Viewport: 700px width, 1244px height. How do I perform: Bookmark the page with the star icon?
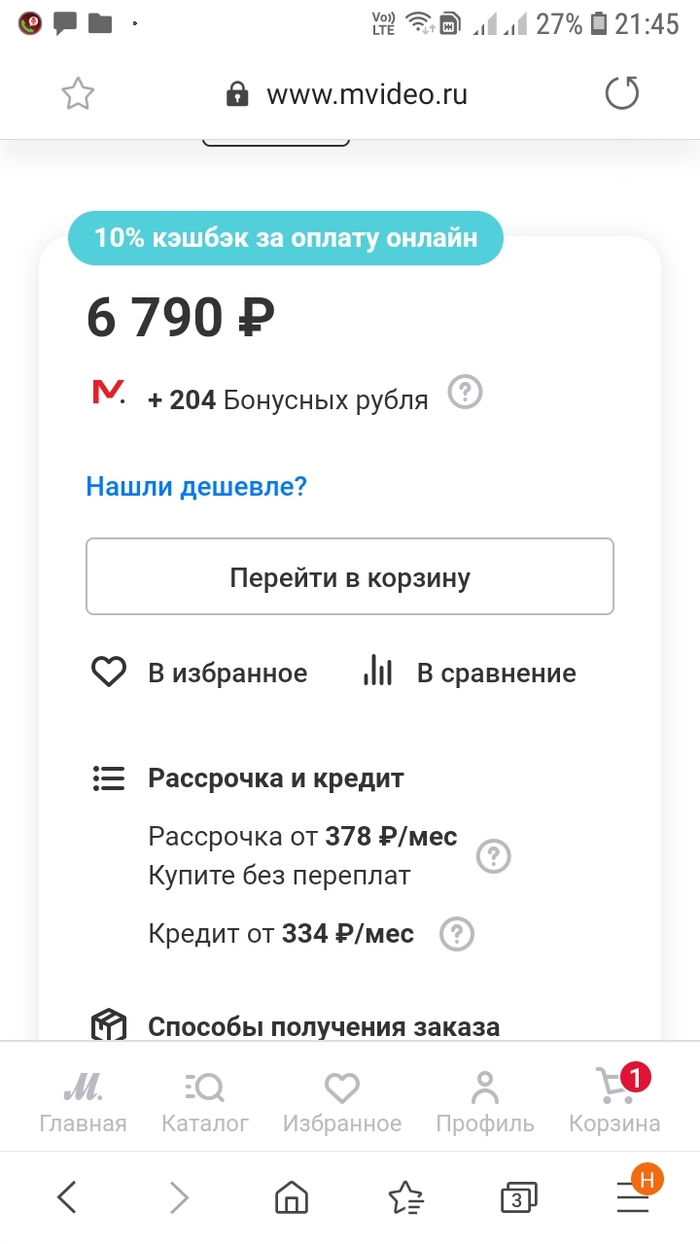coord(78,95)
